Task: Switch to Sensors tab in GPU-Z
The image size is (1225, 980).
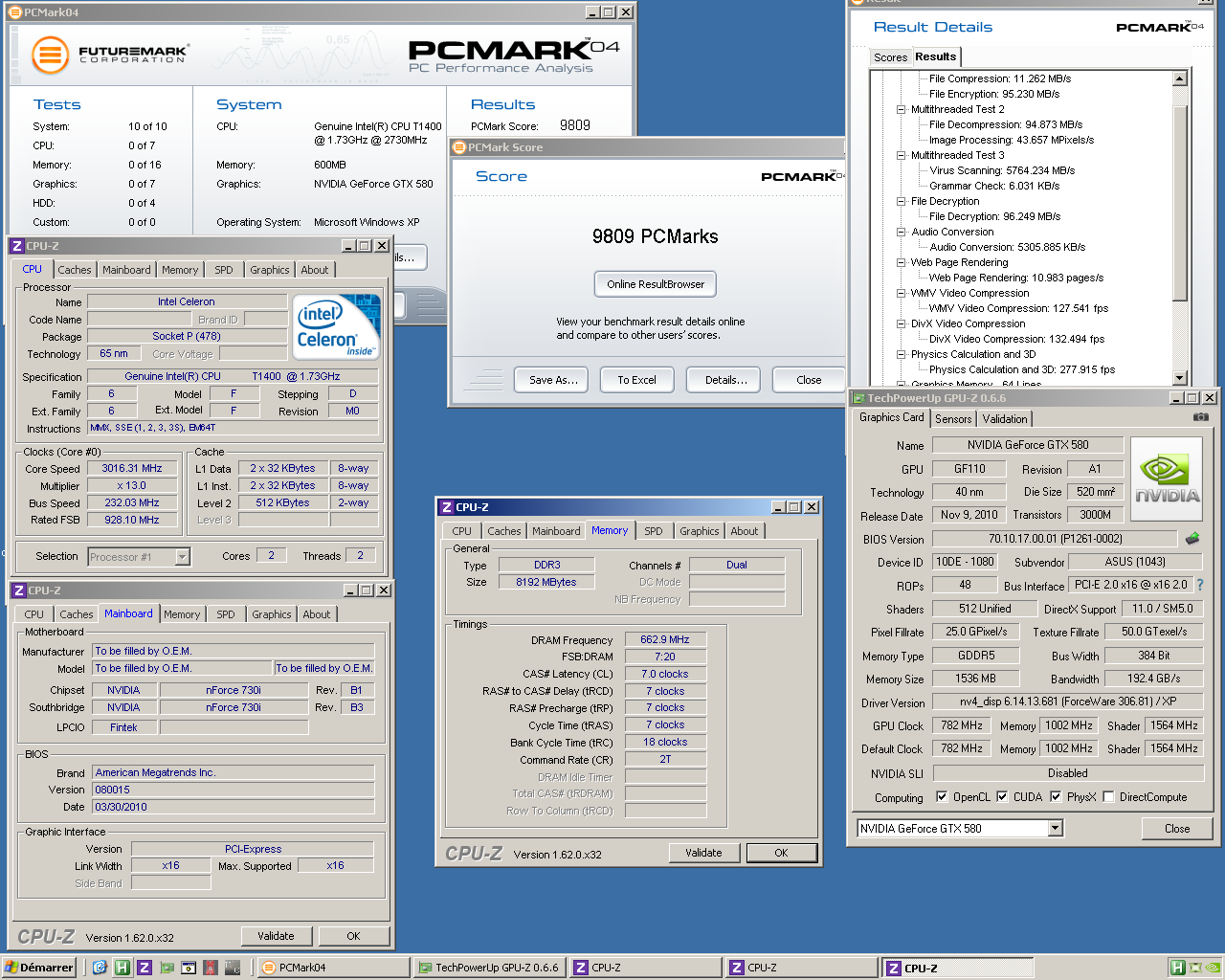Action: click(953, 419)
